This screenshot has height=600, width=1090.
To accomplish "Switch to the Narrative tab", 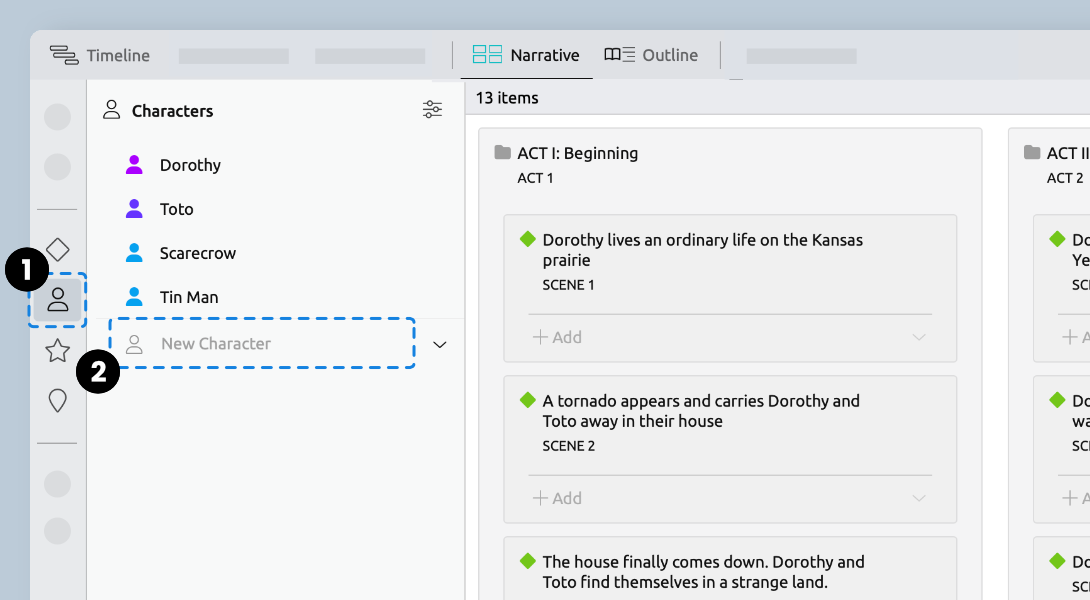I will point(526,55).
